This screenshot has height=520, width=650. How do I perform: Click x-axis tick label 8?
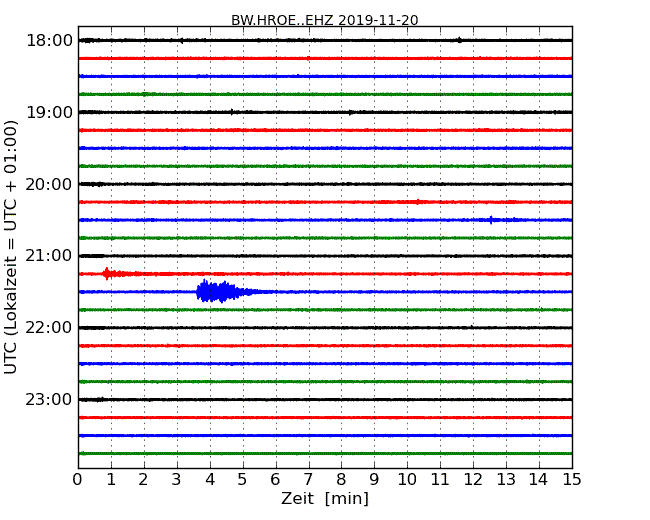(x=341, y=479)
